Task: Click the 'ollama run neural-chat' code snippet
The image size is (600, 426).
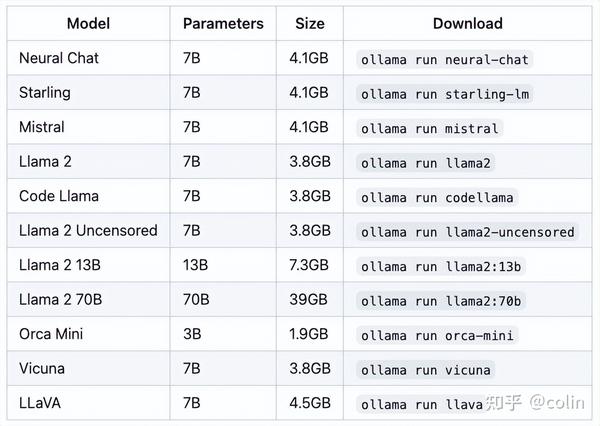Action: [444, 59]
